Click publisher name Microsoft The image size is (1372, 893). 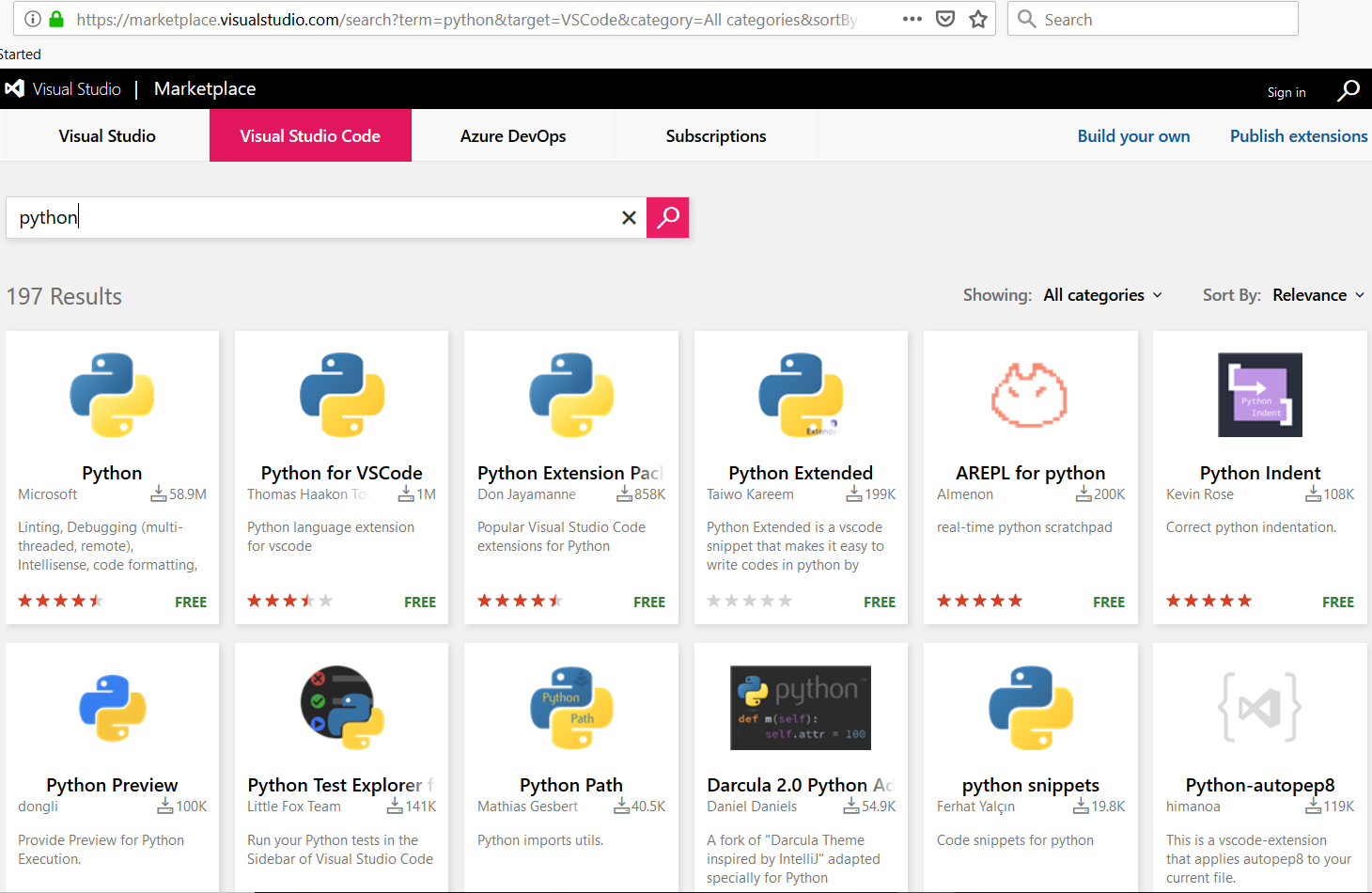[48, 494]
